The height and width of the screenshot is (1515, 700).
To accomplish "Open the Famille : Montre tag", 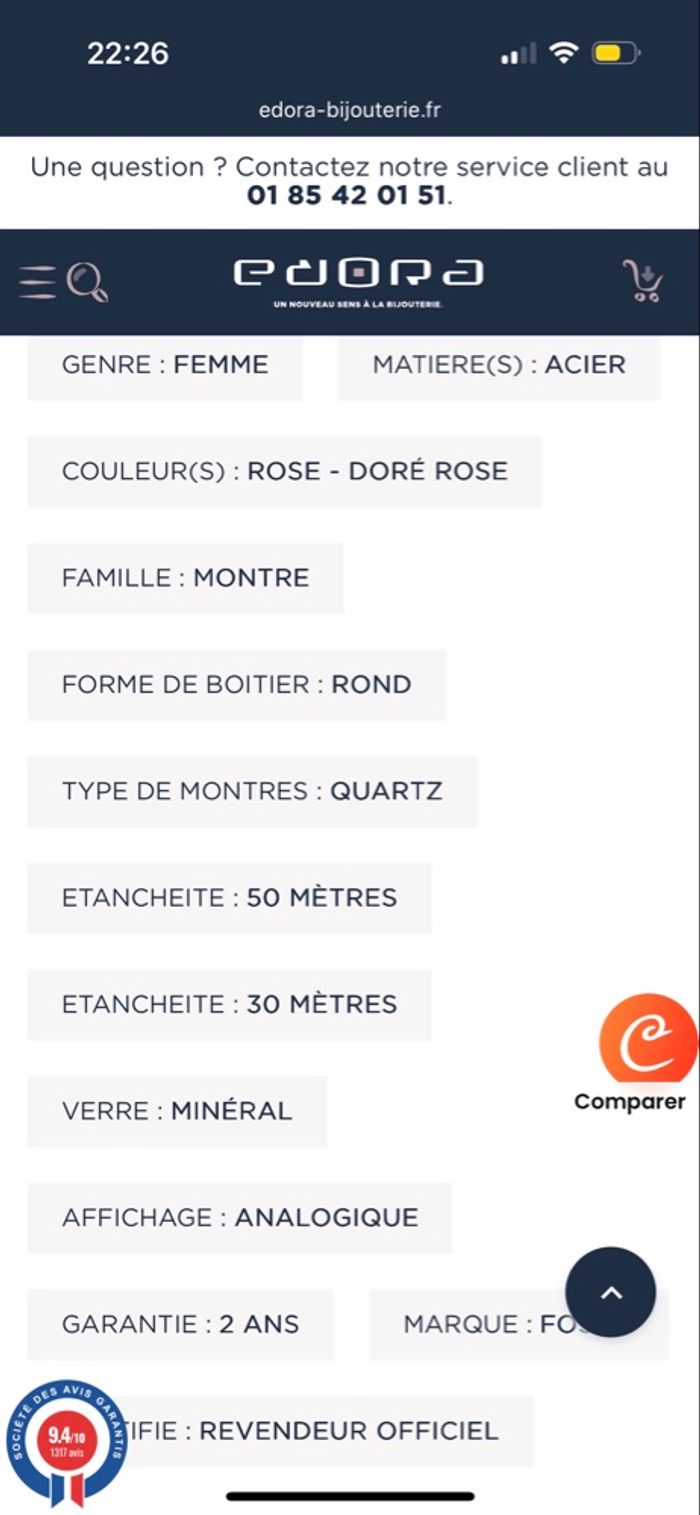I will tap(185, 578).
